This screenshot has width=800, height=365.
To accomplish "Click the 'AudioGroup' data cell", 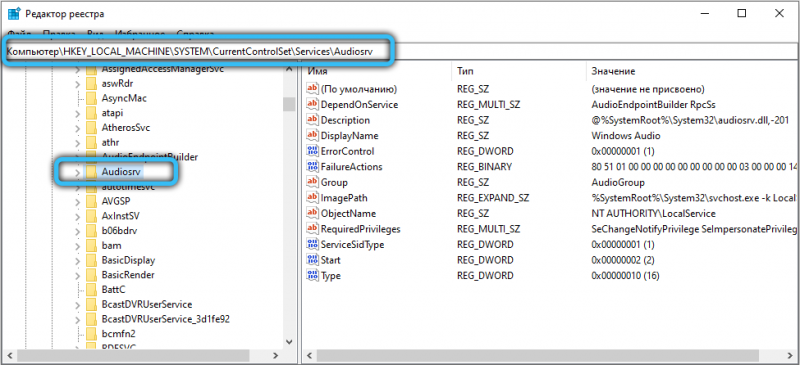I will tap(618, 182).
